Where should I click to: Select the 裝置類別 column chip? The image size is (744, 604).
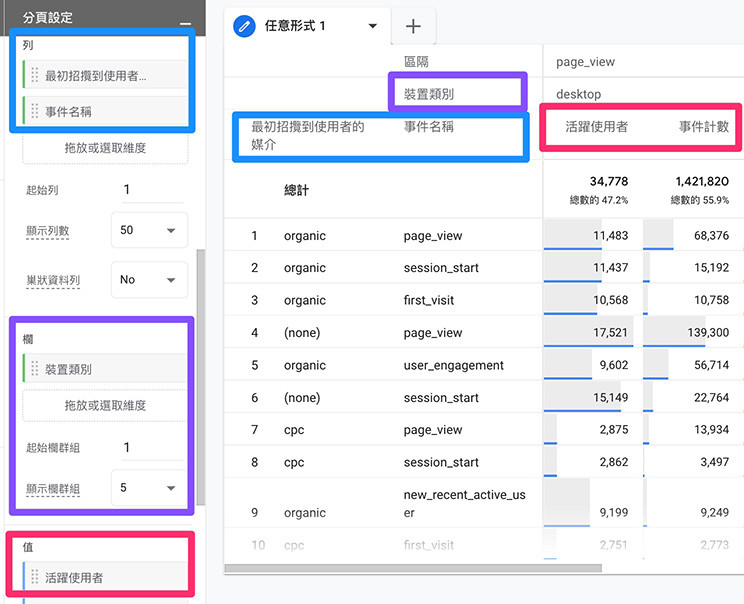pos(105,368)
